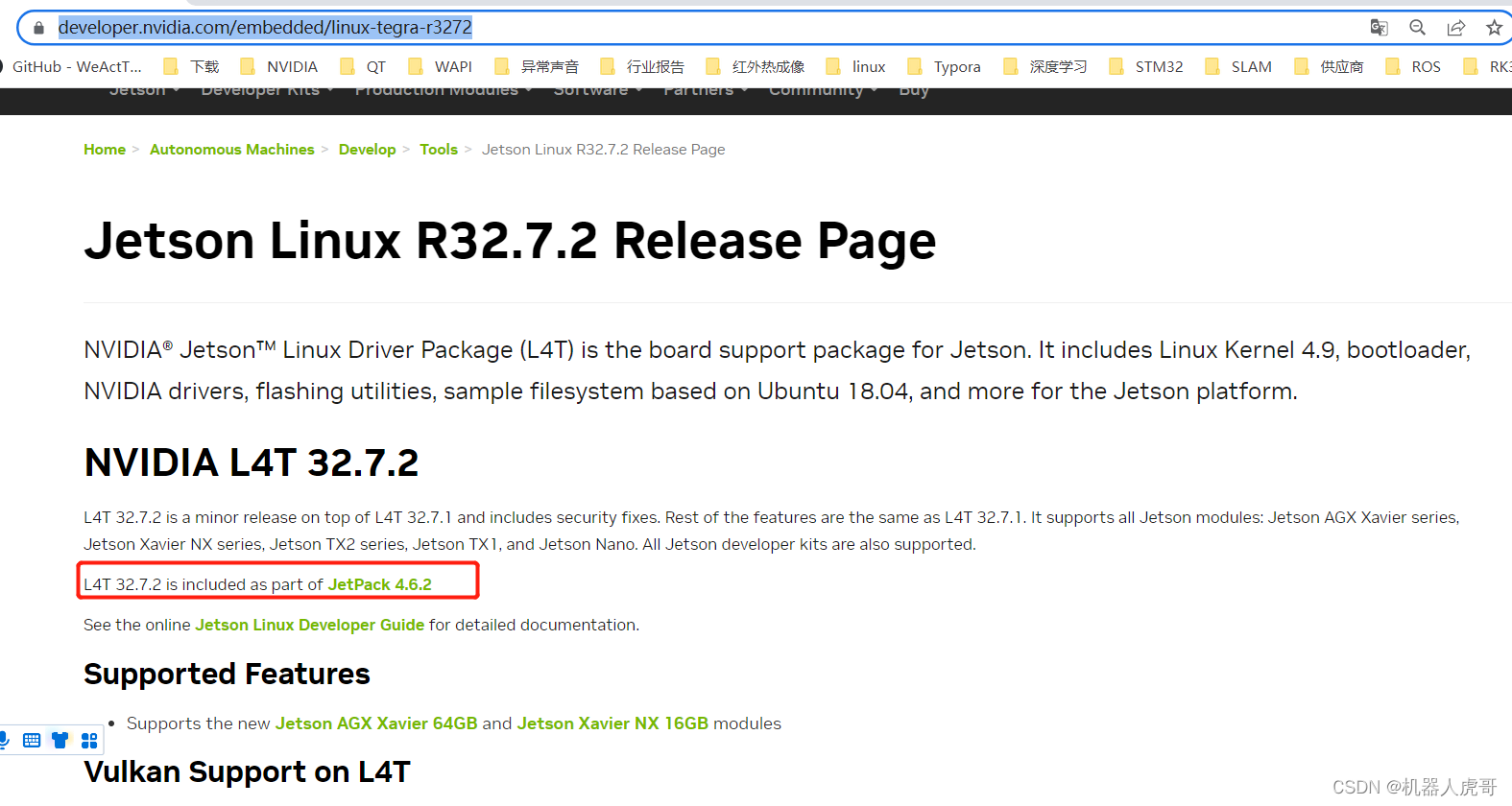1512x806 pixels.
Task: Expand the Community navigation menu
Action: tap(823, 89)
